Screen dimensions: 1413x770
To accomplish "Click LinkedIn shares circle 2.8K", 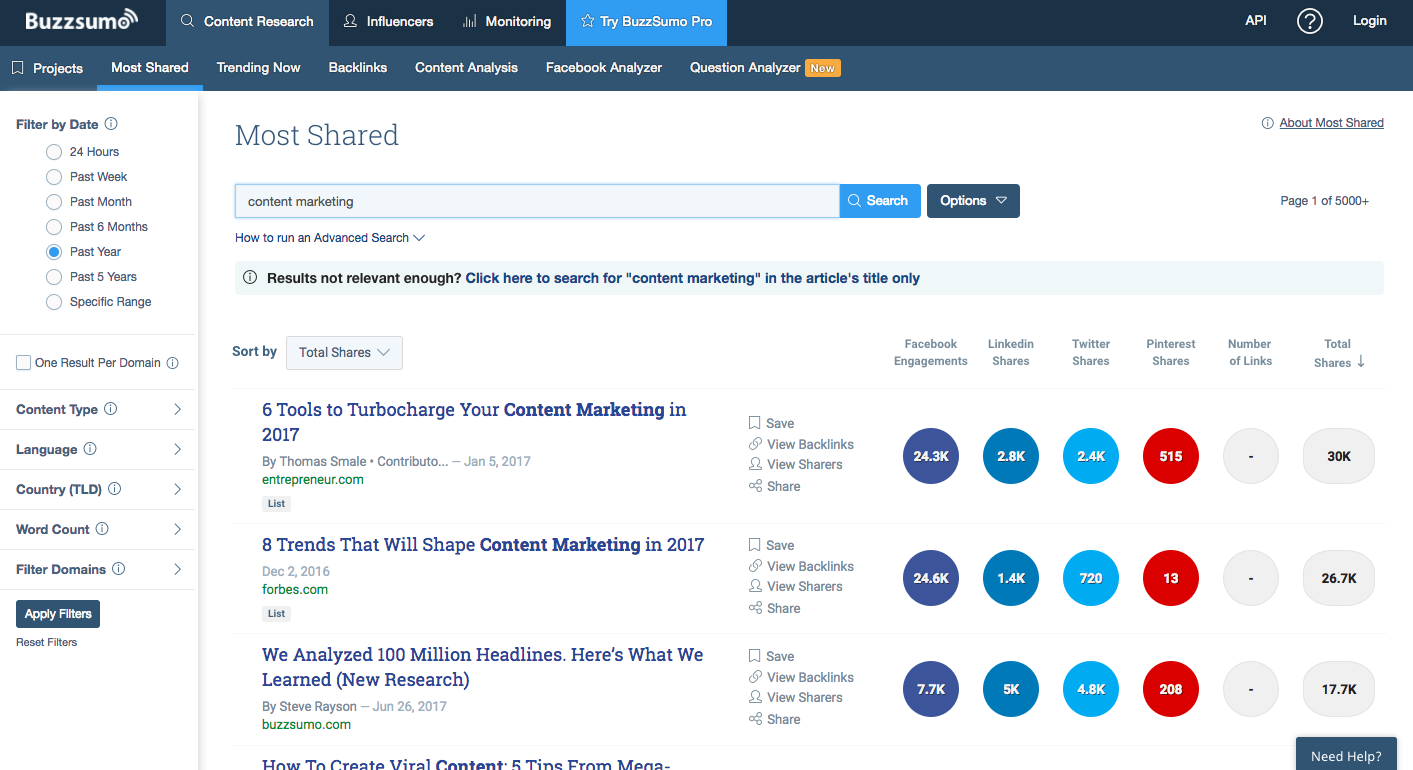I will [1011, 456].
